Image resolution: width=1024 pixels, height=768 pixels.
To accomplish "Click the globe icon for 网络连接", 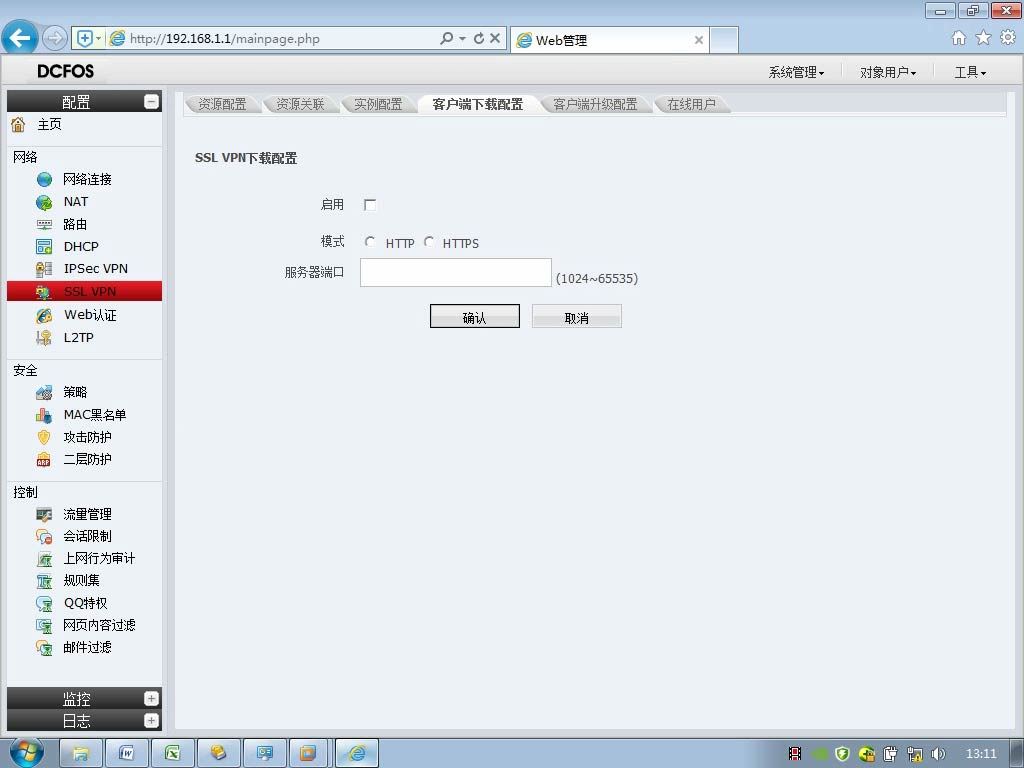I will [44, 179].
